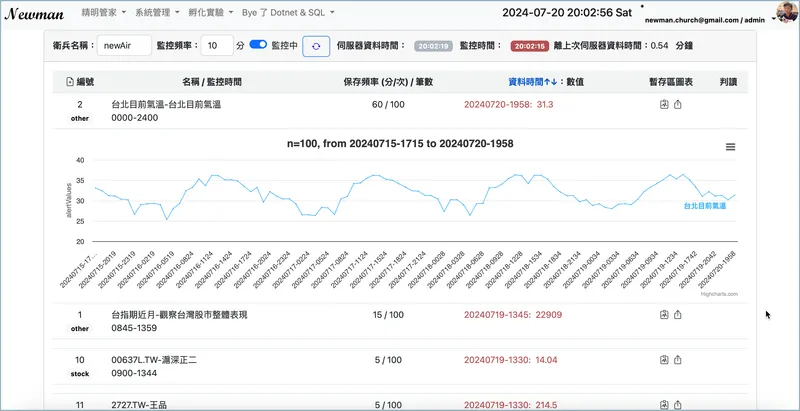This screenshot has width=800, height=411.
Task: Open the newman.church@gmail.com account dropdown
Action: (x=710, y=20)
